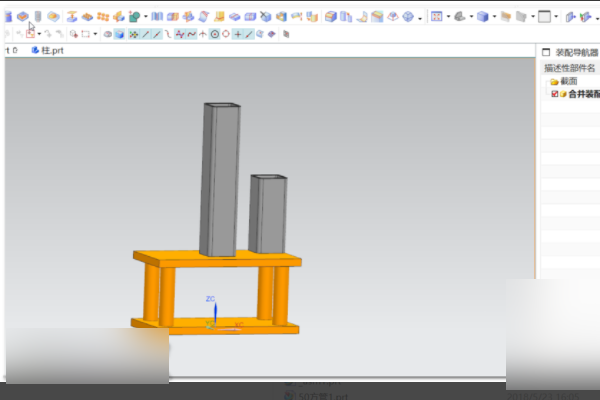Viewport: 600px width, 400px height.
Task: Click the trimetric view gray shape icon
Action: [460, 16]
